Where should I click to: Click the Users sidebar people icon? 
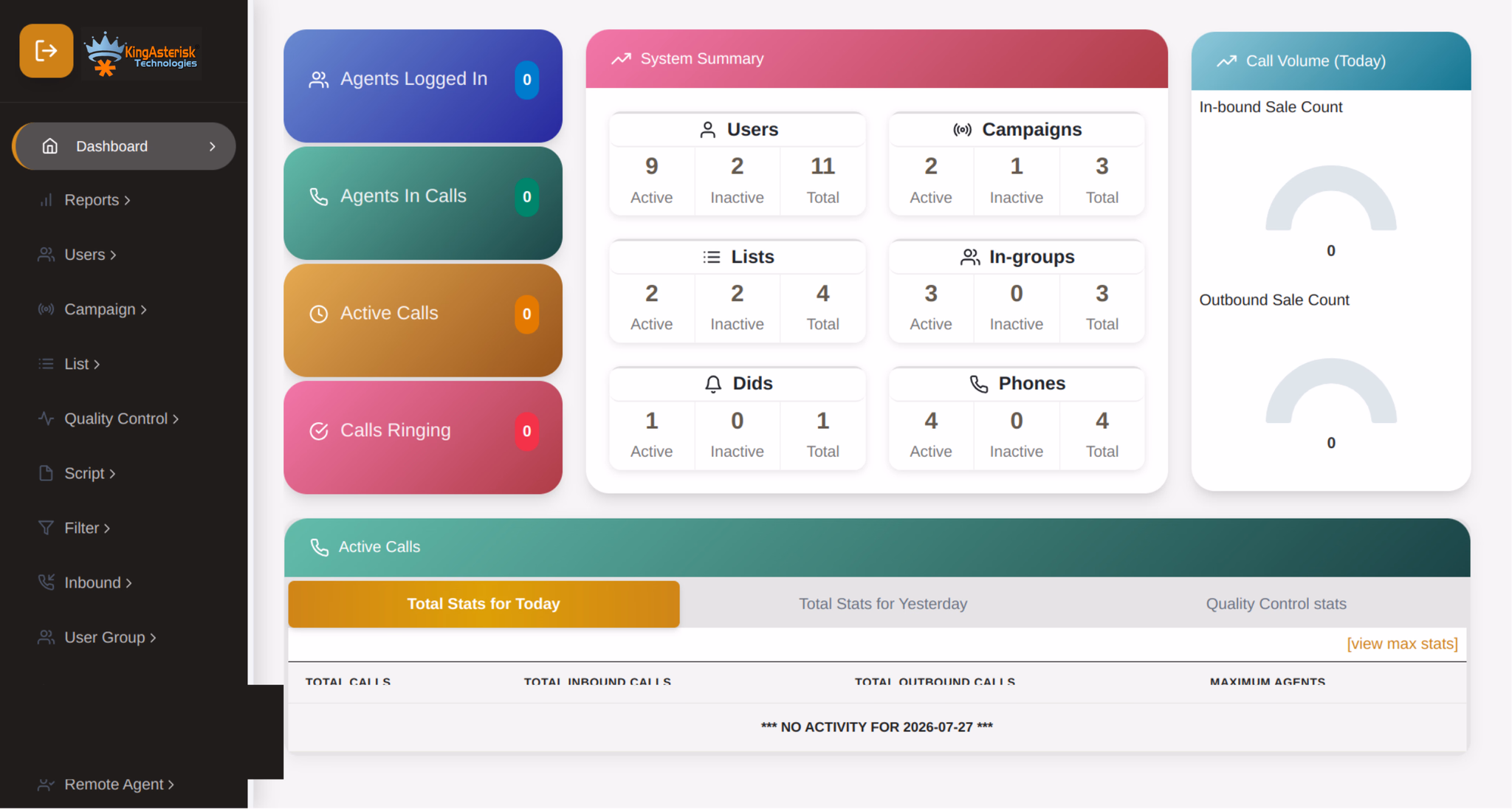(x=46, y=255)
